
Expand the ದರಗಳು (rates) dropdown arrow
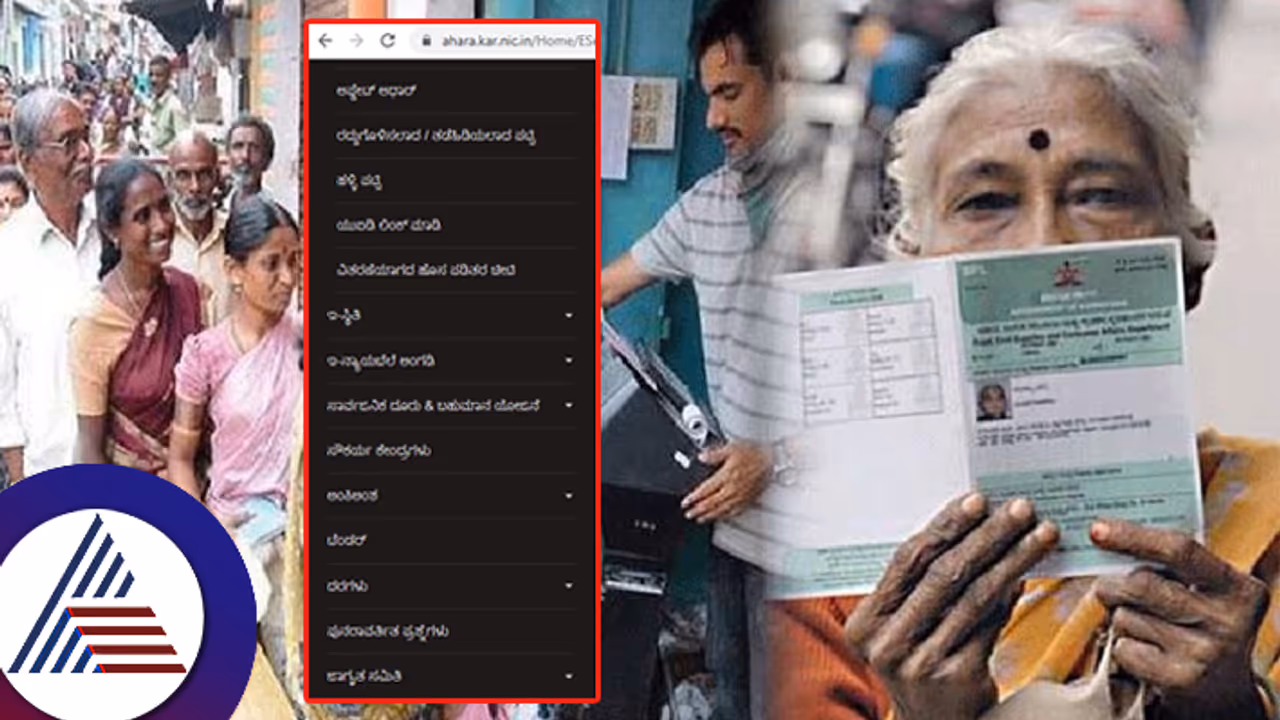tap(569, 586)
